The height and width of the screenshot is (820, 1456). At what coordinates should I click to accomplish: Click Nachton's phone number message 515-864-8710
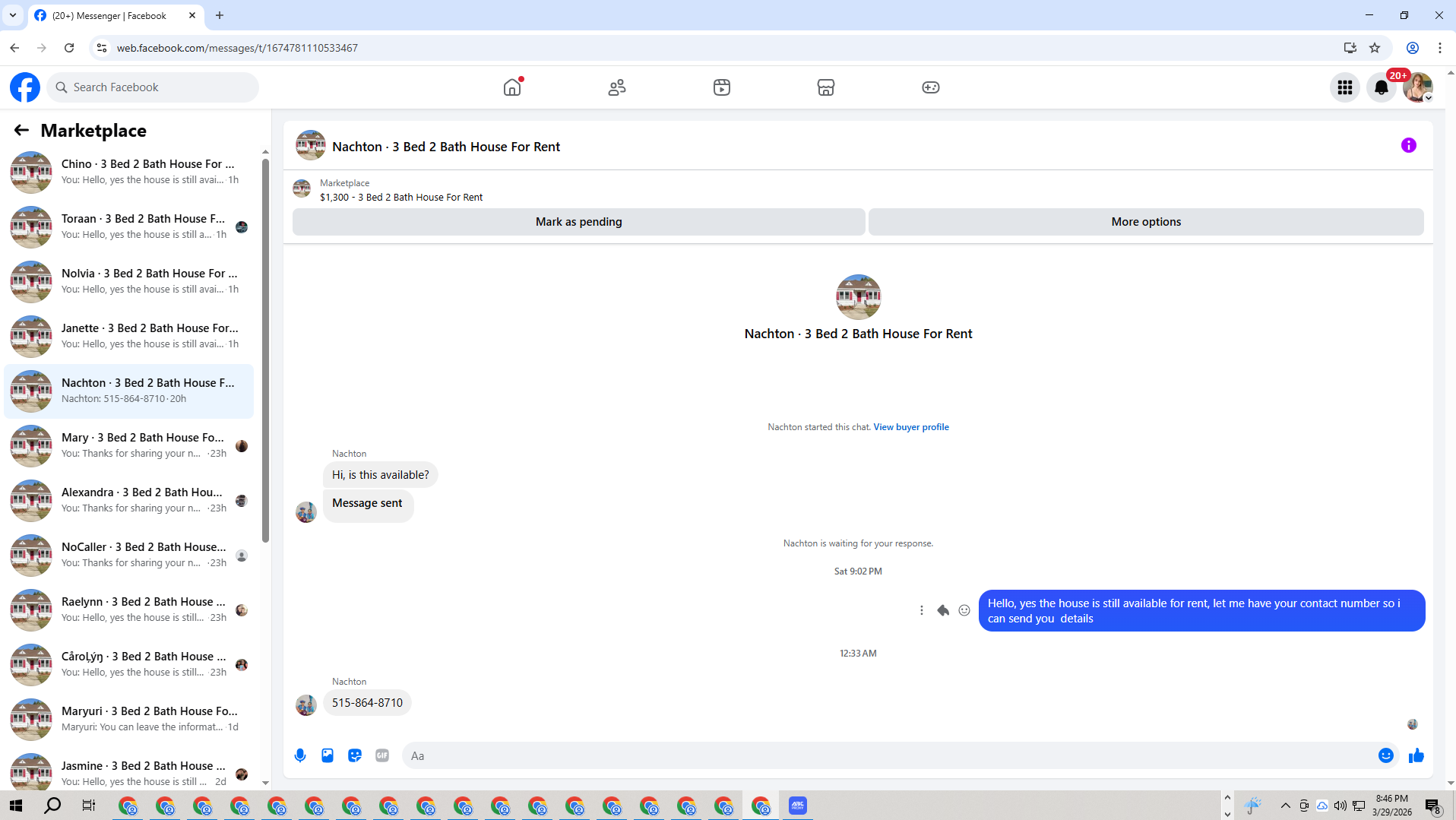pos(367,703)
